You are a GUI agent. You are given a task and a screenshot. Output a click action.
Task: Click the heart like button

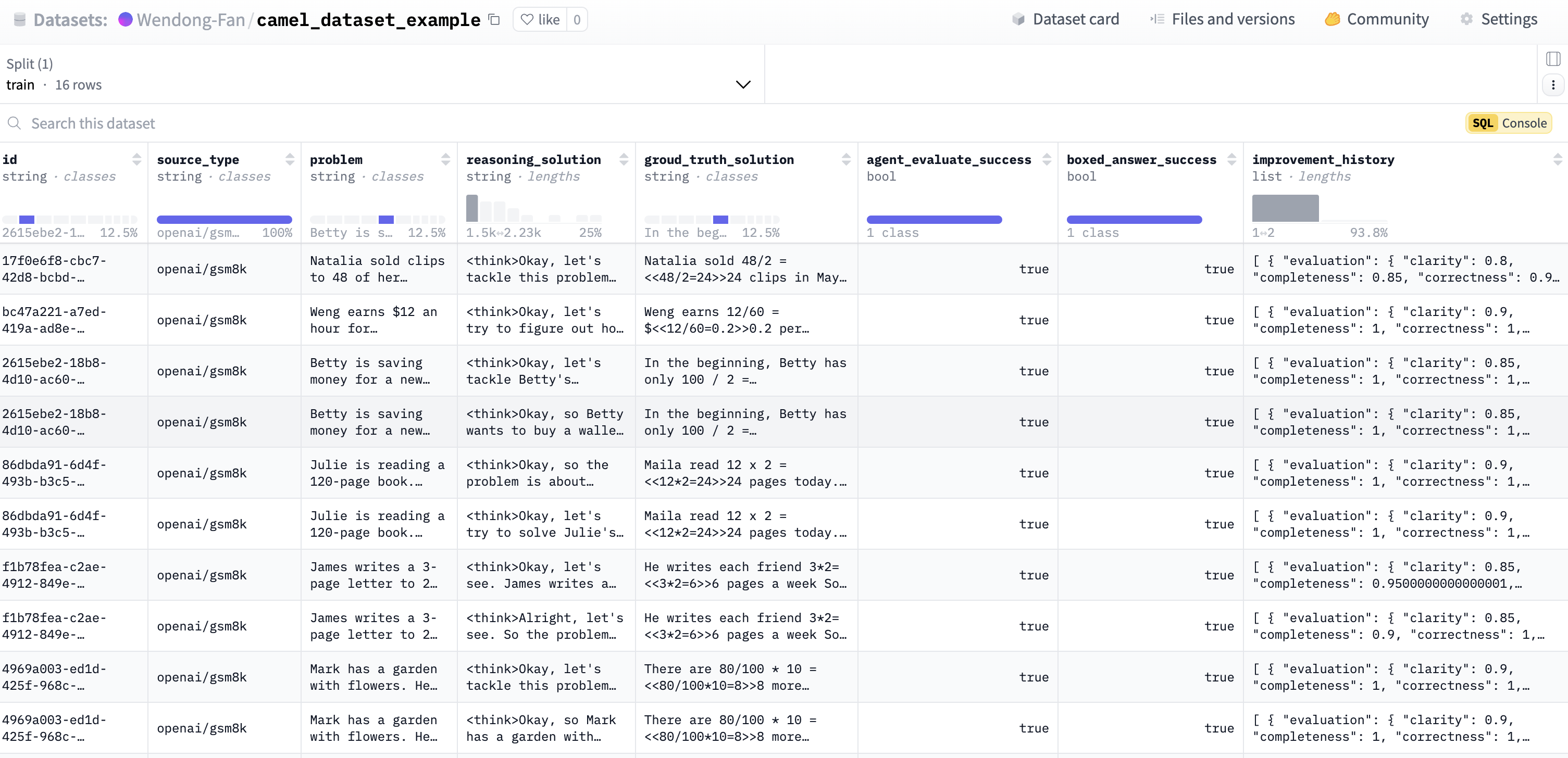pyautogui.click(x=540, y=19)
